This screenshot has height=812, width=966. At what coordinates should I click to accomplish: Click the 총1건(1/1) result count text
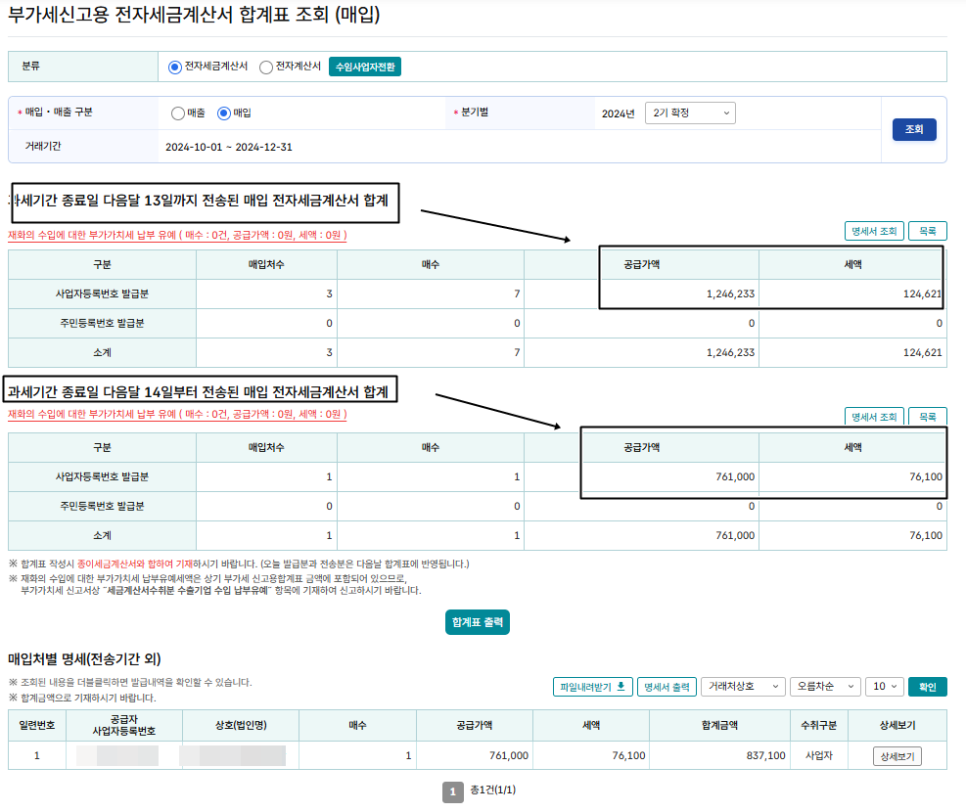coord(493,790)
